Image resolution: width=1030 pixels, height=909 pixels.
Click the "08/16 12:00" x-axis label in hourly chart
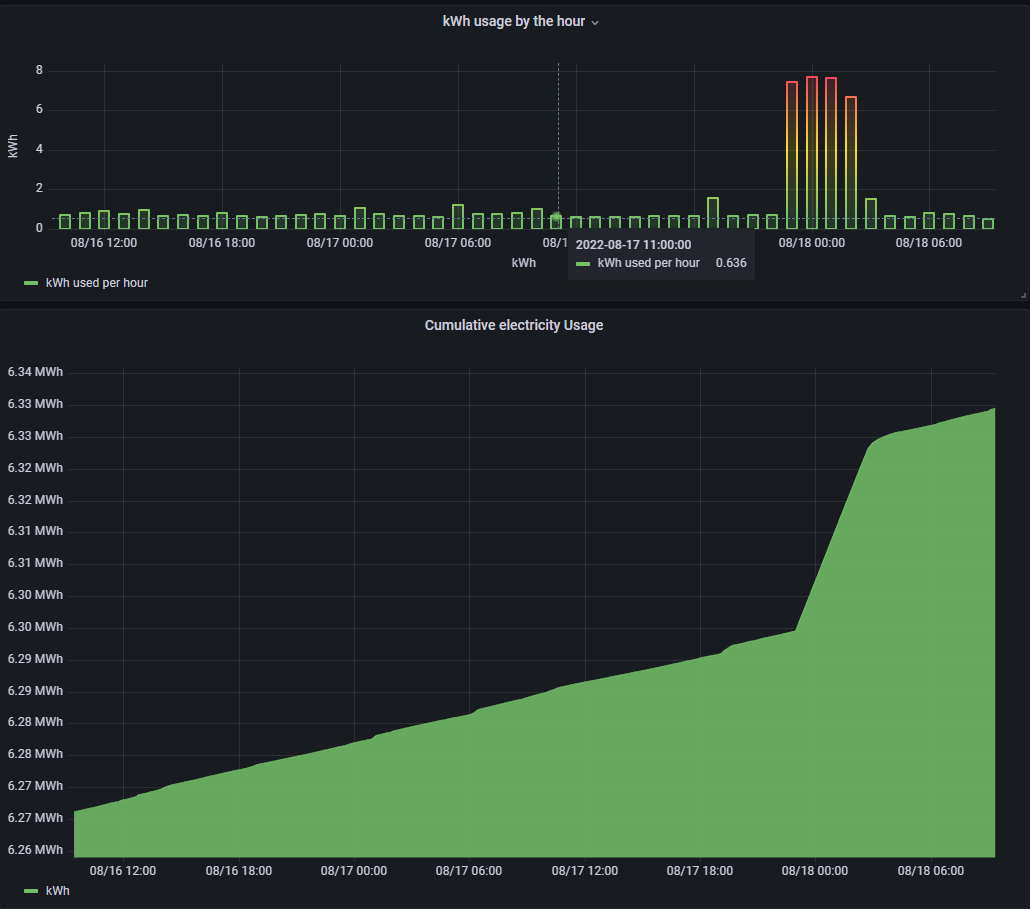pyautogui.click(x=104, y=242)
